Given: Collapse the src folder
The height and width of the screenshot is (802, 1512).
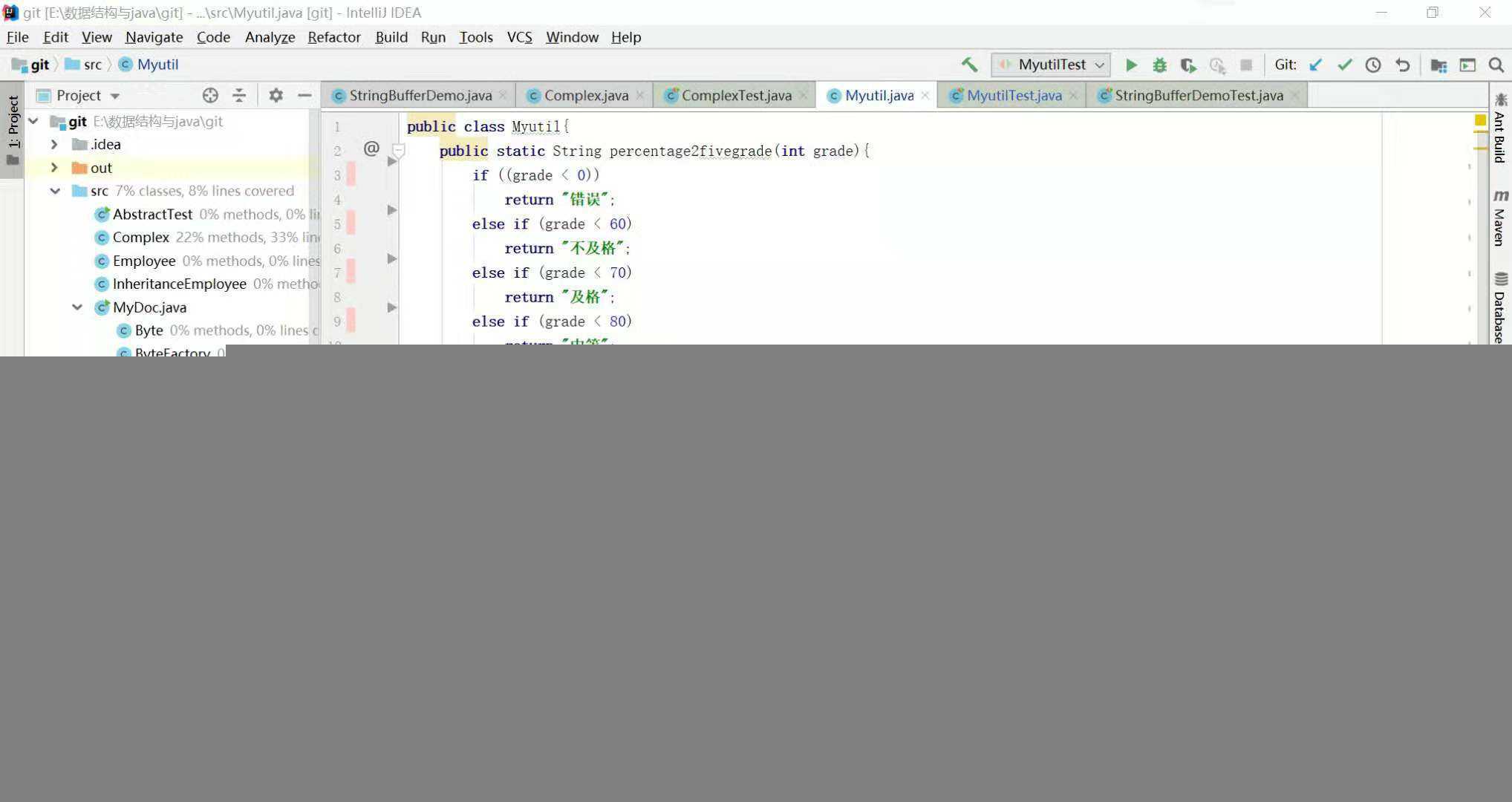Looking at the screenshot, I should click(x=55, y=191).
